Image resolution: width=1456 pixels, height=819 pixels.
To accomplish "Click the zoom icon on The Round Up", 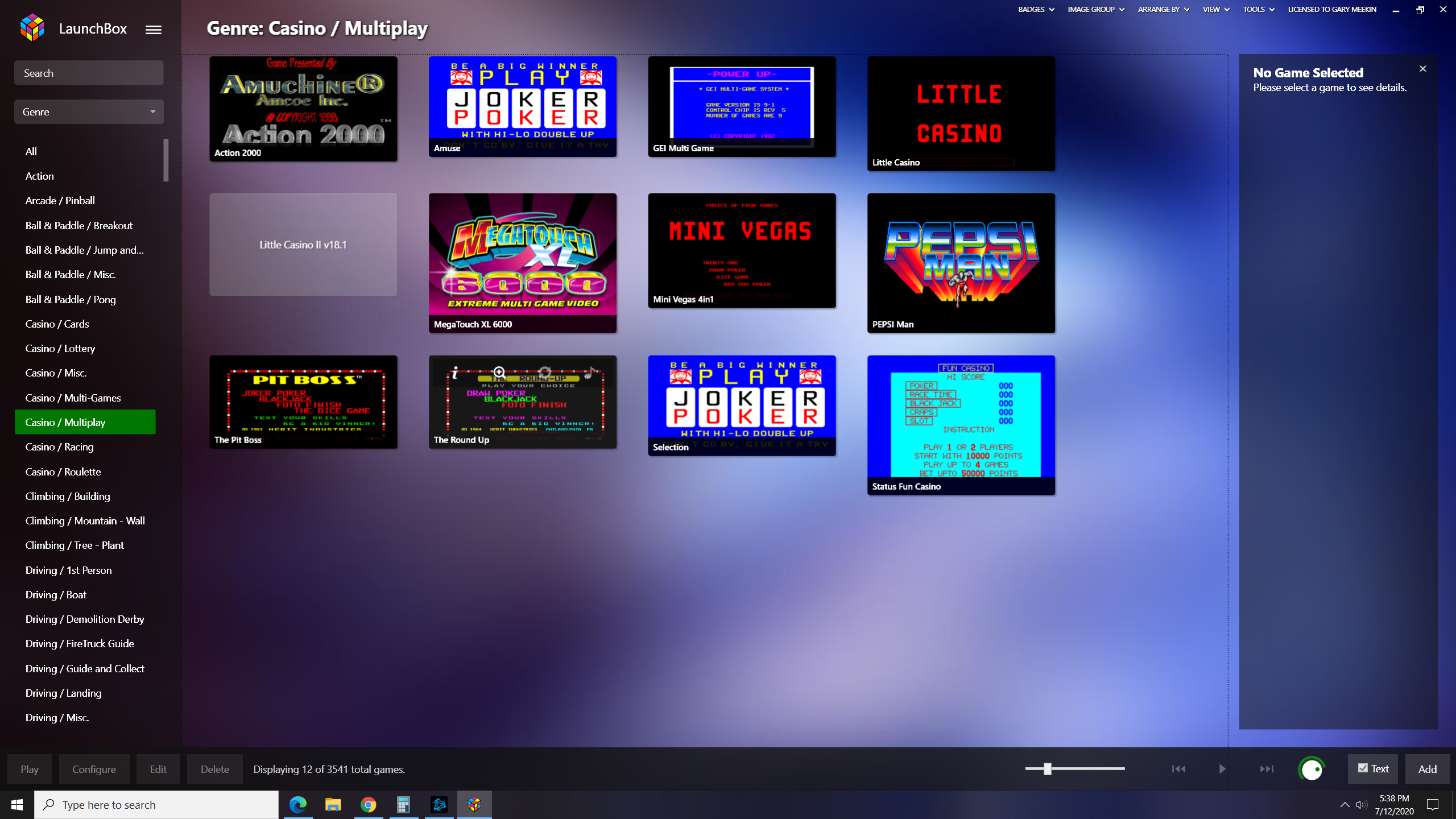I will [499, 373].
